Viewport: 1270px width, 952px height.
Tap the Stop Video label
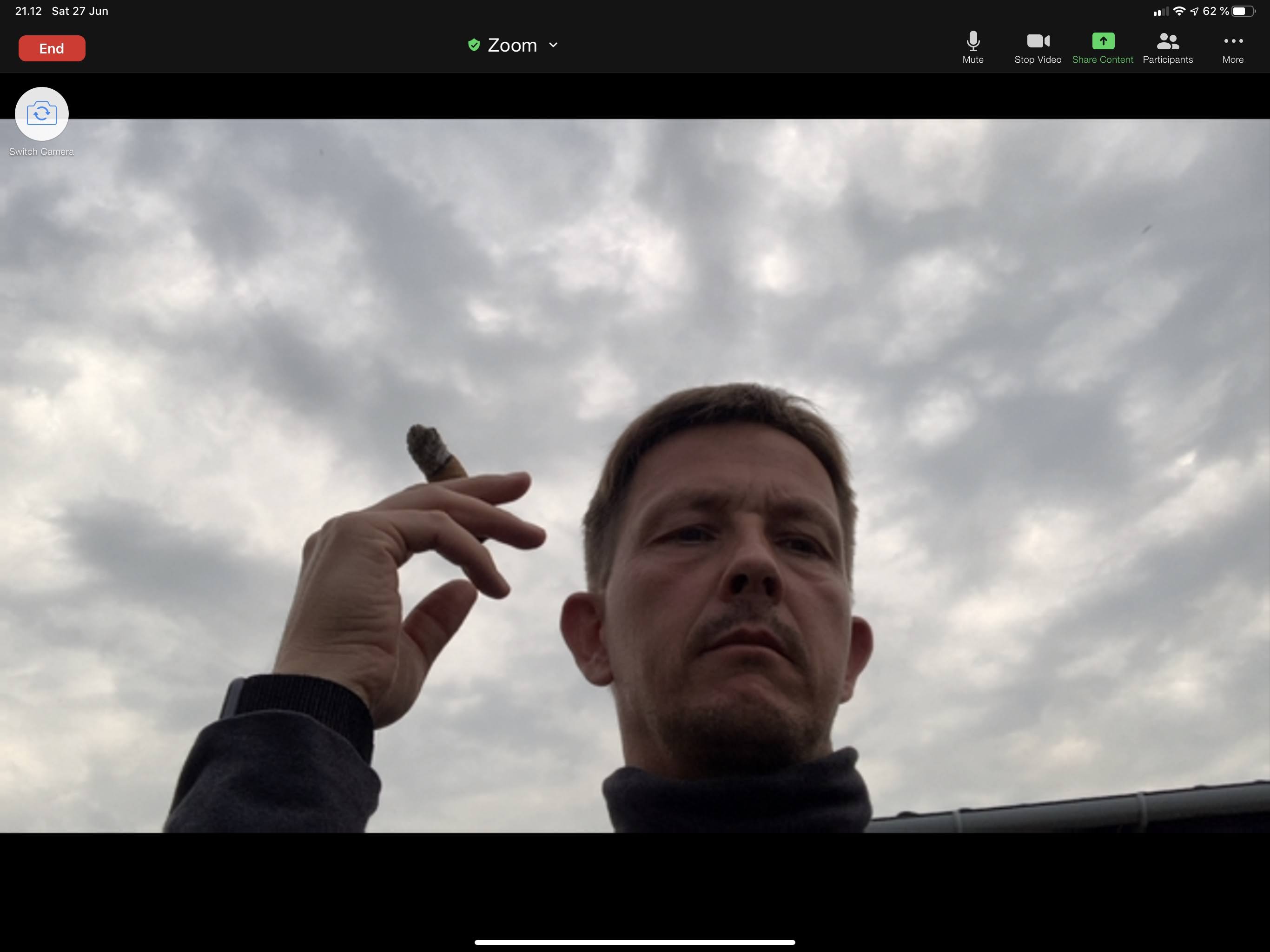[x=1038, y=59]
